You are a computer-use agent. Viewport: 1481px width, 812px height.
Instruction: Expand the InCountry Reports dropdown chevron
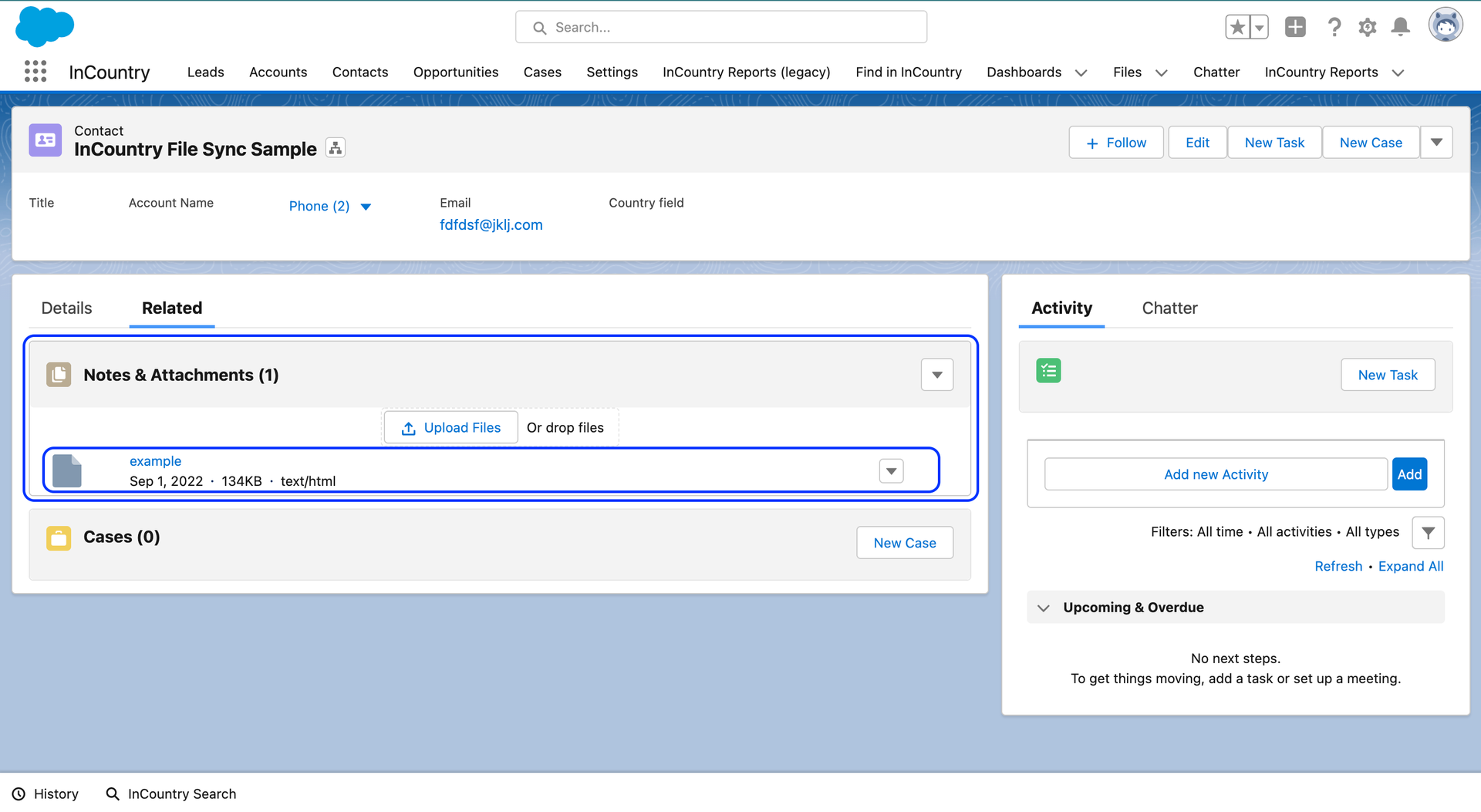click(1398, 73)
